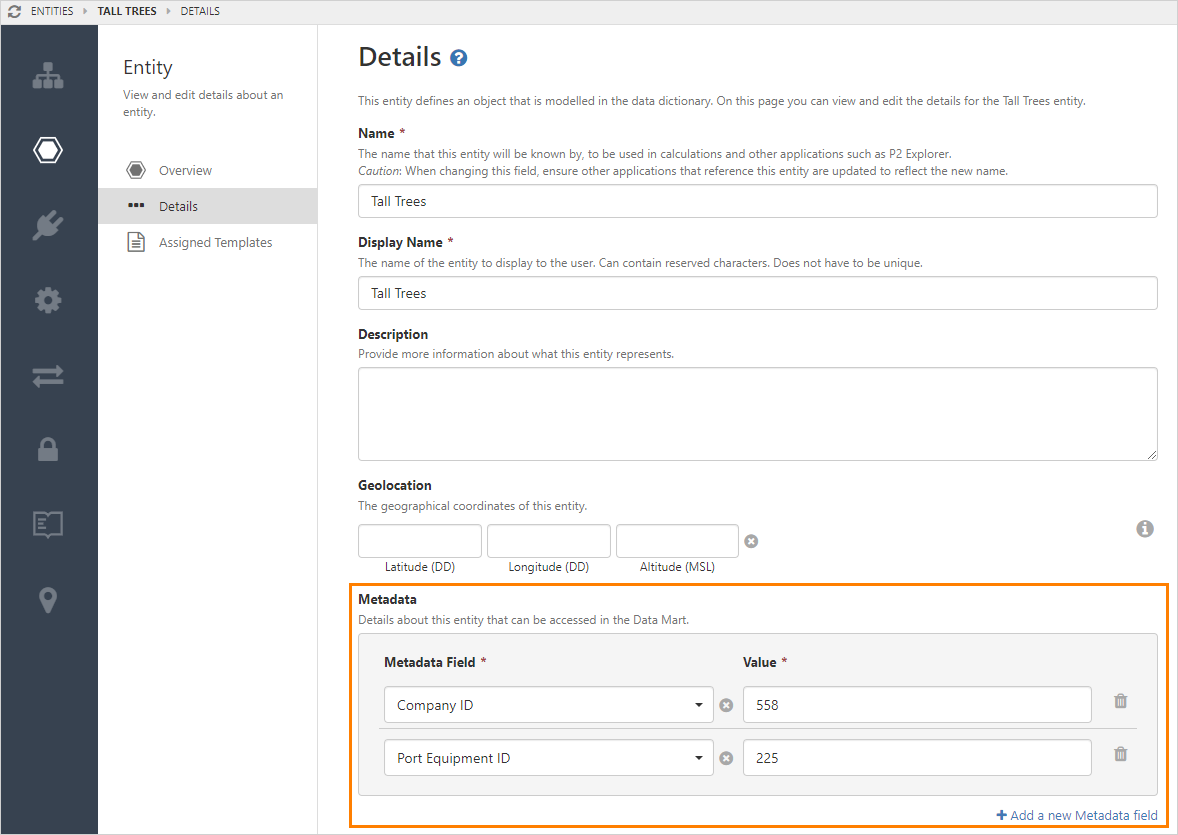Open the plug connector sidebar icon

click(x=48, y=225)
